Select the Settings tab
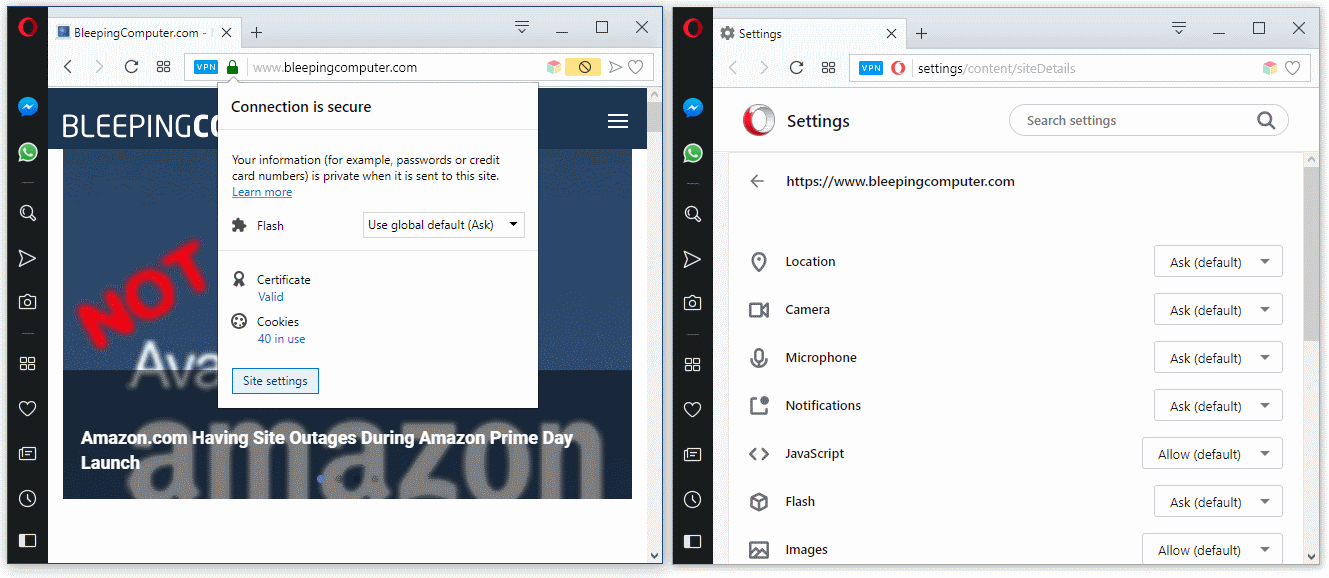This screenshot has height=578, width=1329. pyautogui.click(x=808, y=33)
